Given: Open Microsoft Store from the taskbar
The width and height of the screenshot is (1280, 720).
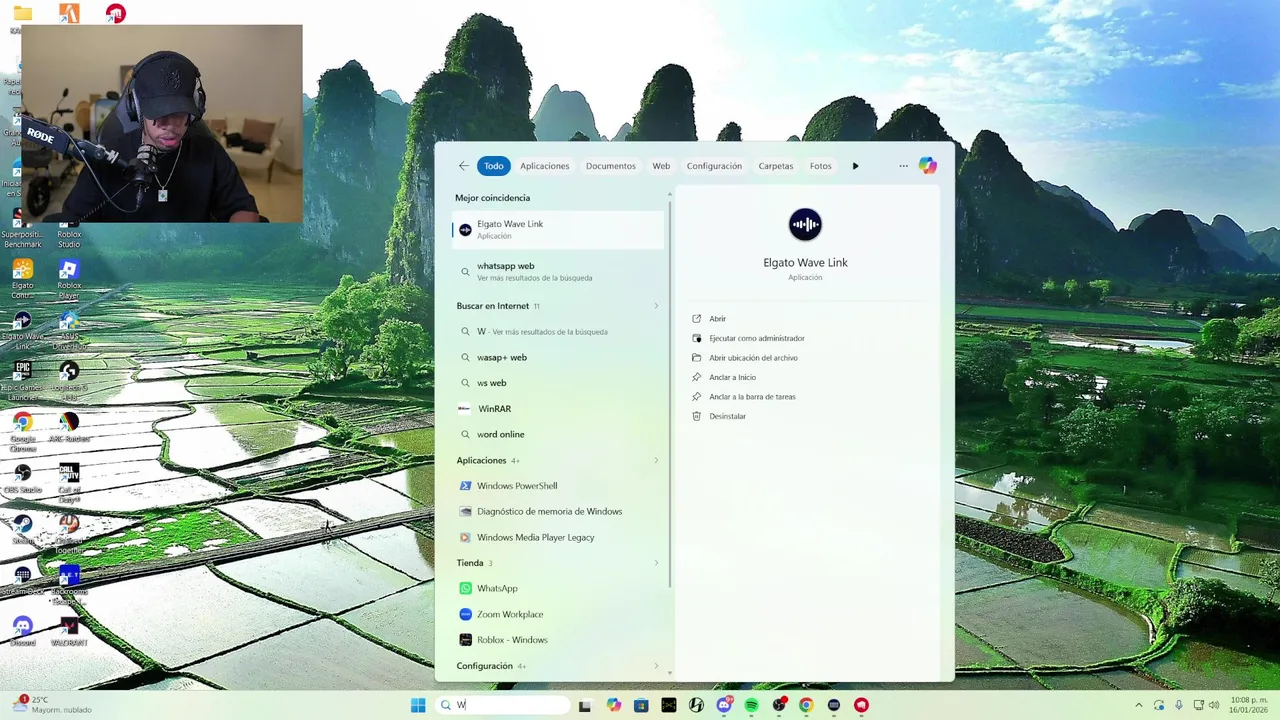Looking at the screenshot, I should [641, 705].
